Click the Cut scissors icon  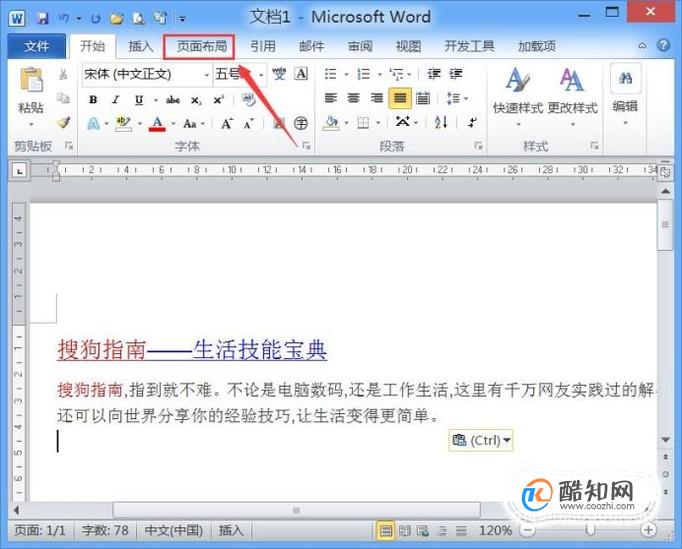[x=63, y=74]
